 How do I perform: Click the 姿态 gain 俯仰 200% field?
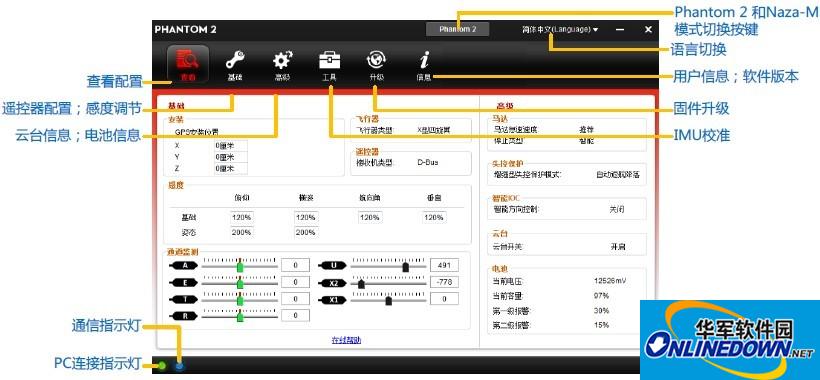tap(242, 232)
